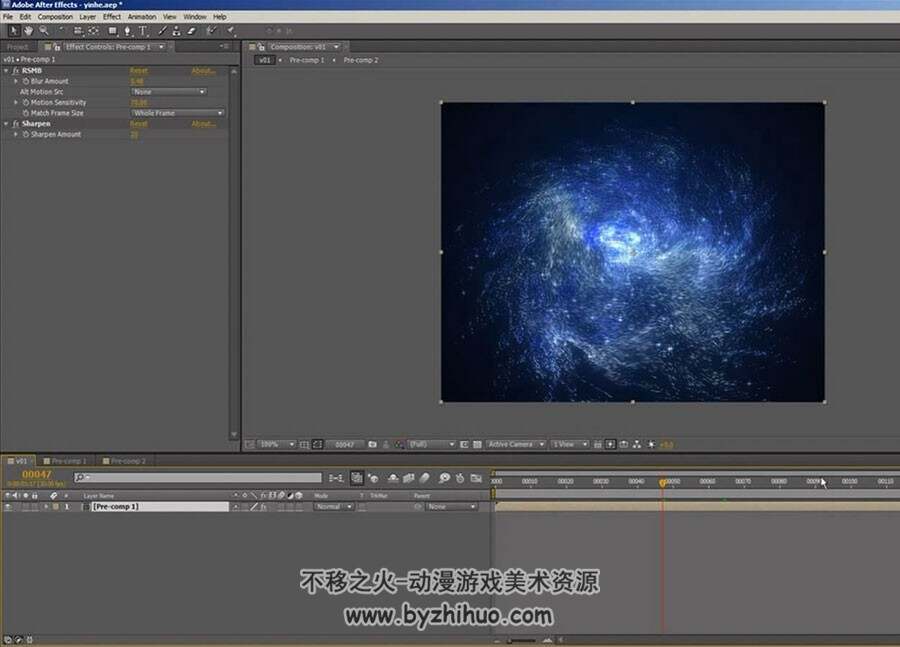Toggle Match Frame Size stopwatch

coord(26,113)
